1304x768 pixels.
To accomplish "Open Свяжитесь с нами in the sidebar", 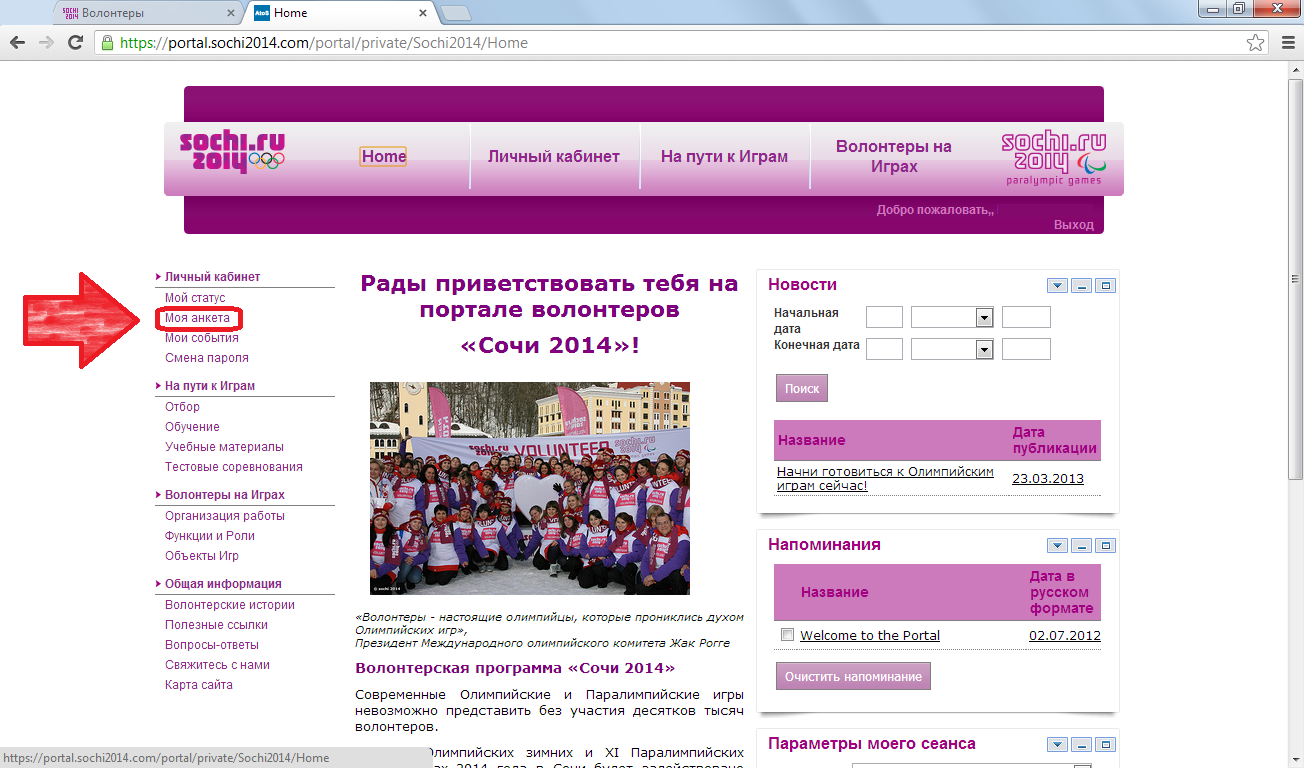I will point(217,665).
